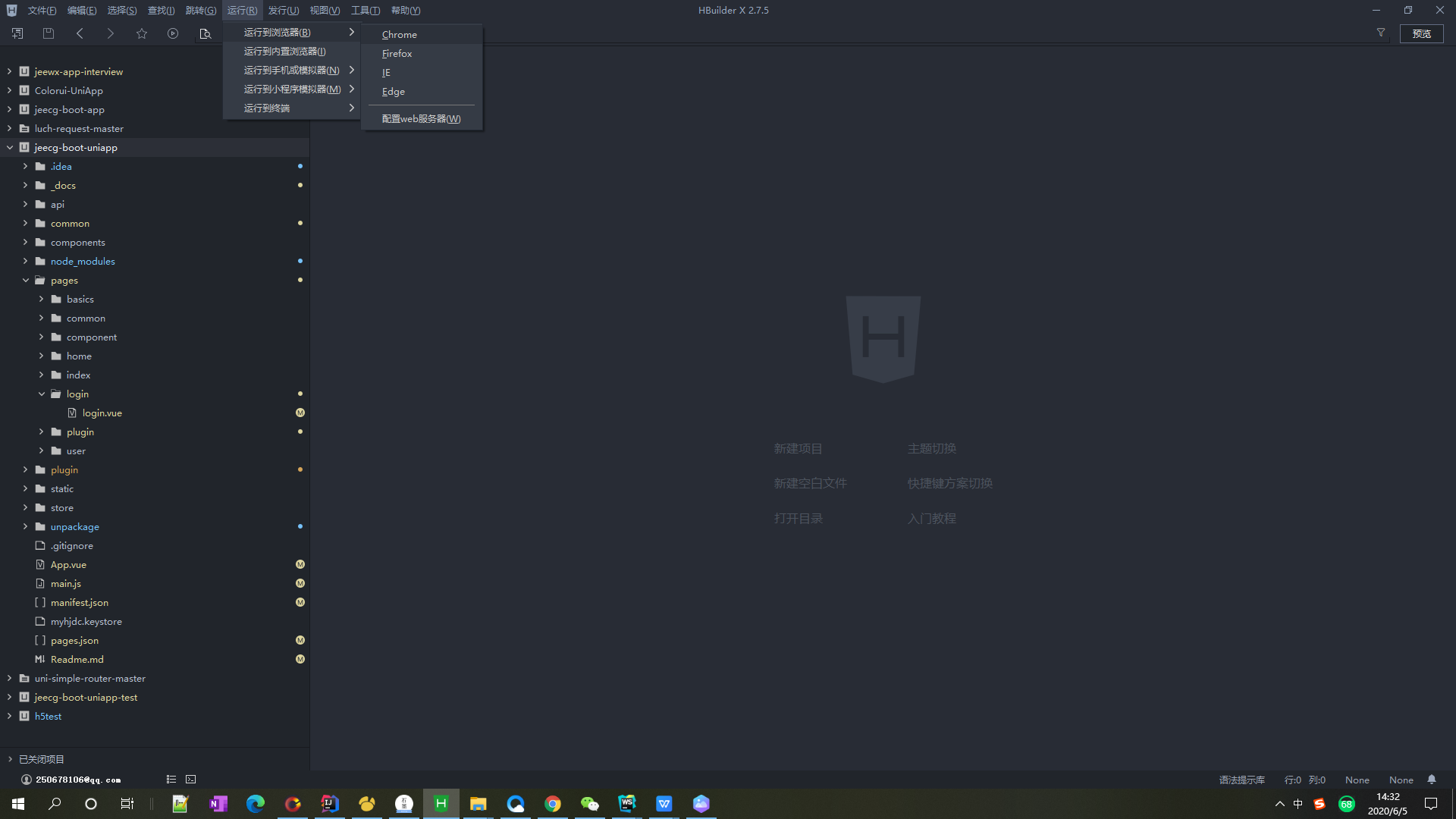Click the search-in-files toolbar icon
The image size is (1456, 819).
click(x=205, y=33)
